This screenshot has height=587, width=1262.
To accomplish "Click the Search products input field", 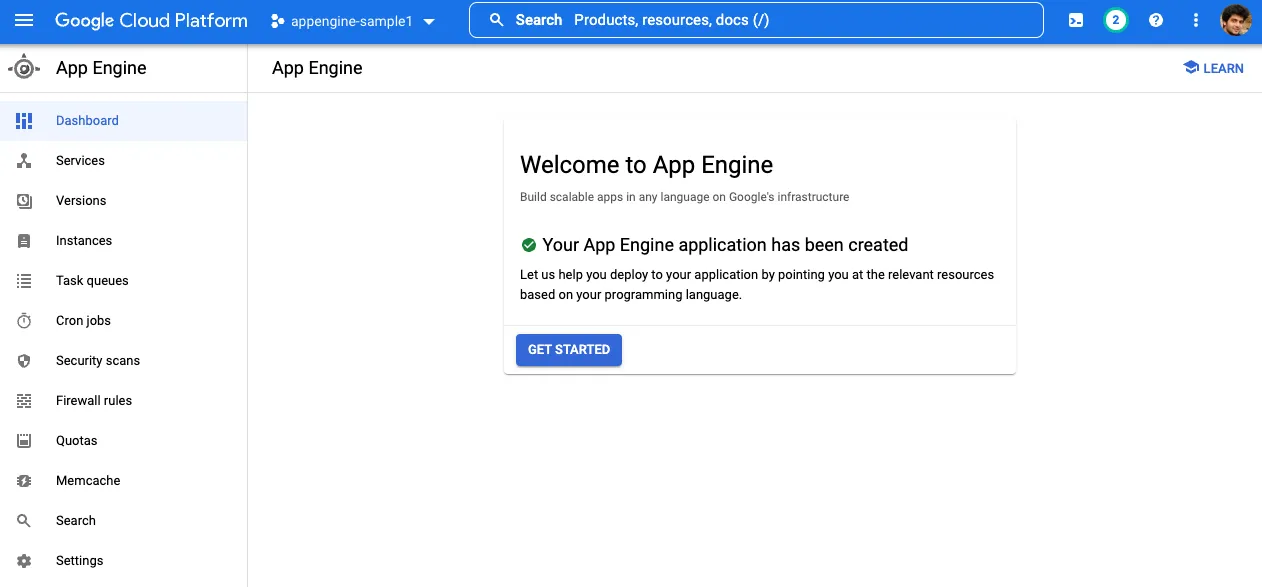I will 756,19.
